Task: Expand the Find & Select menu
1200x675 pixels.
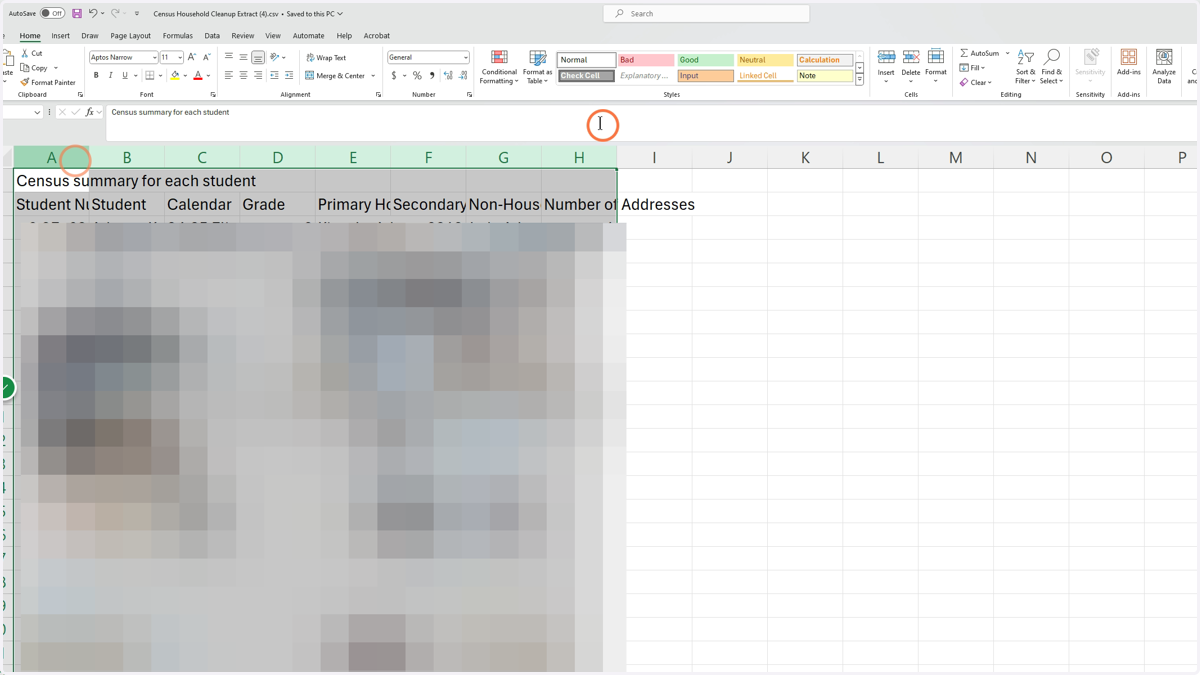Action: pyautogui.click(x=1051, y=66)
